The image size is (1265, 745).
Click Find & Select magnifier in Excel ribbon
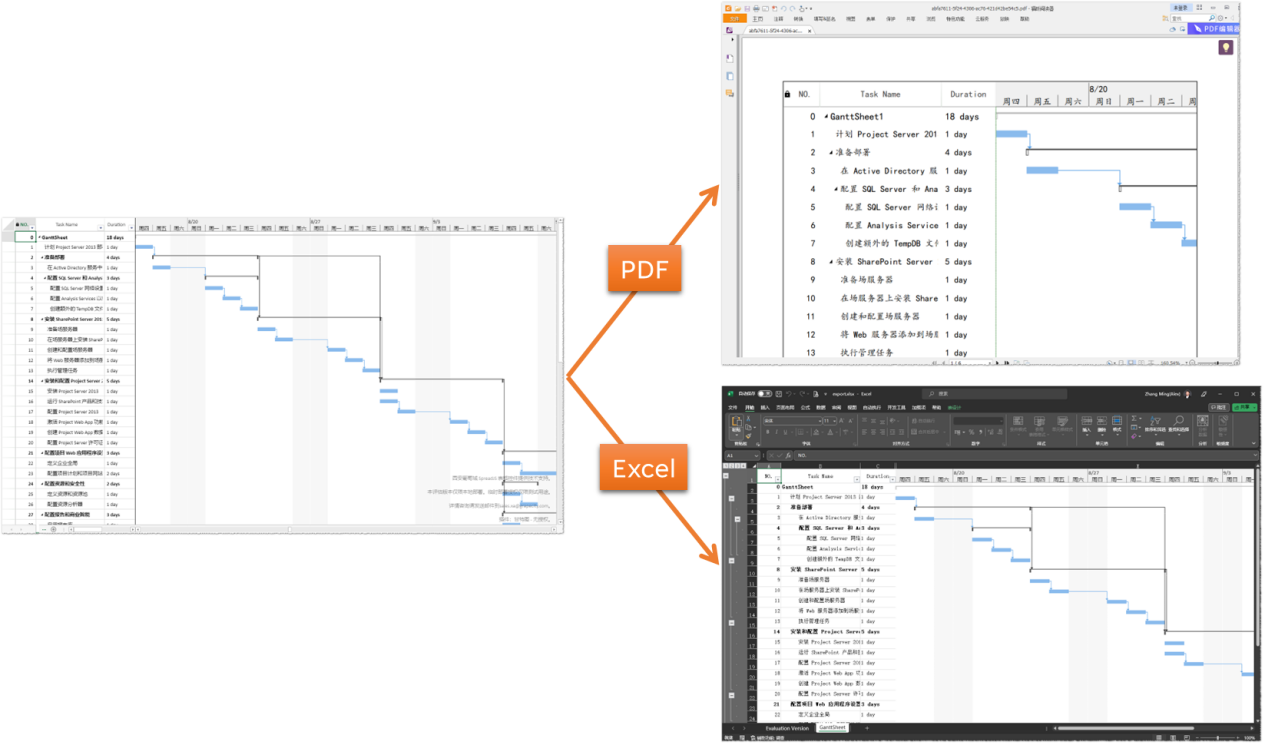click(x=1179, y=420)
